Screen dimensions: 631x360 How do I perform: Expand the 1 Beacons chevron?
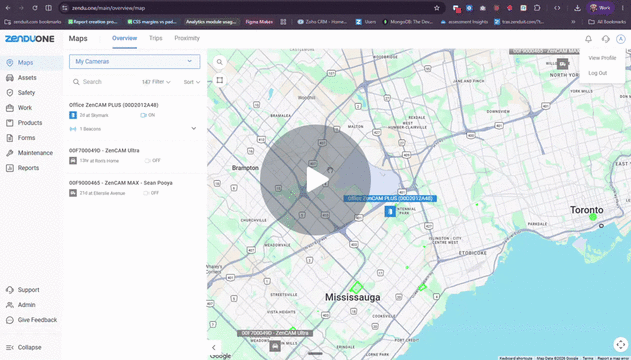[194, 129]
